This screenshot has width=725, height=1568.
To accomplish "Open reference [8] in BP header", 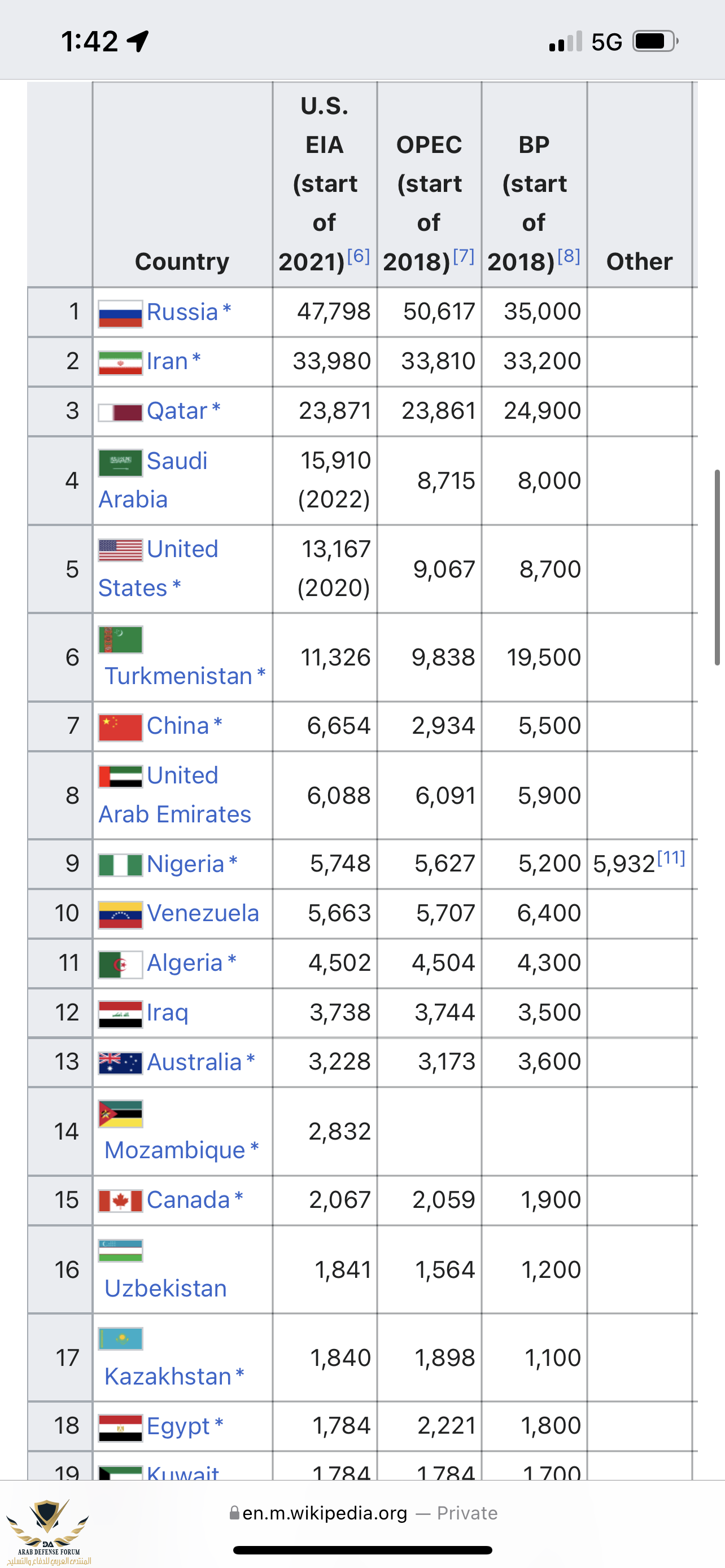I will [x=569, y=256].
